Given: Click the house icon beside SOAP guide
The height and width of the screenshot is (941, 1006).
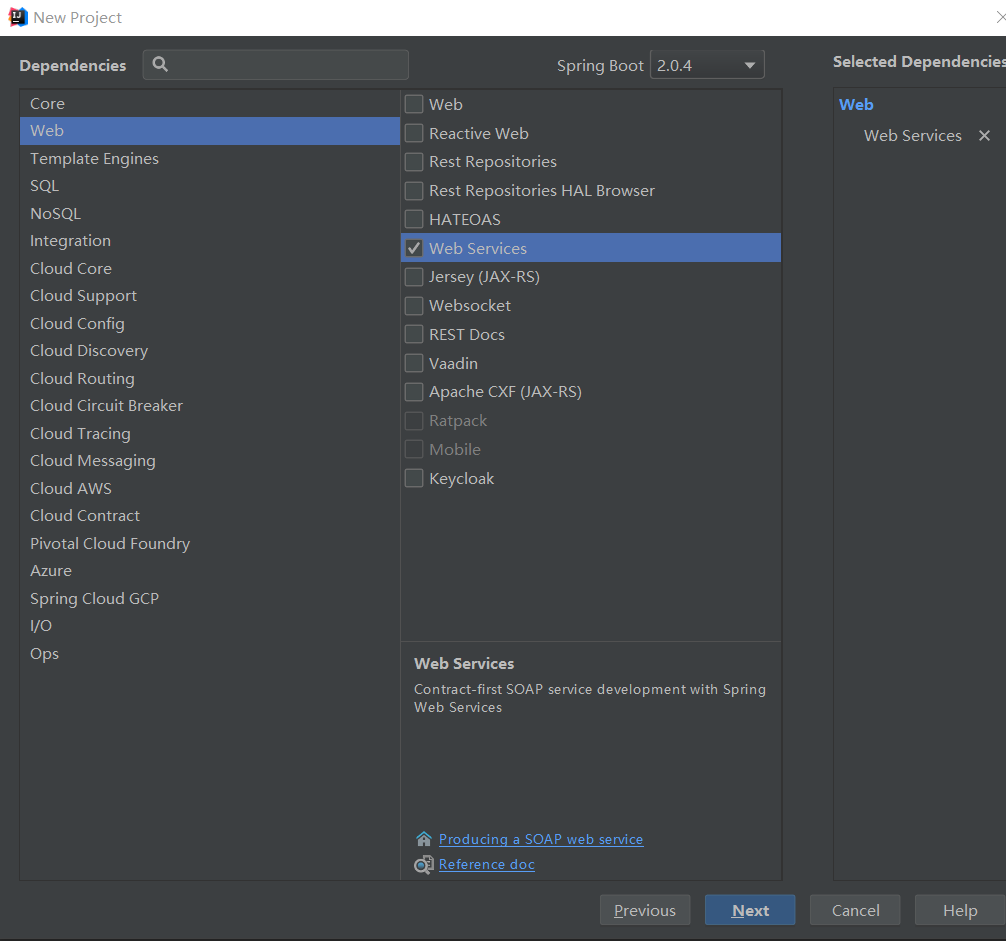Looking at the screenshot, I should click(x=423, y=839).
